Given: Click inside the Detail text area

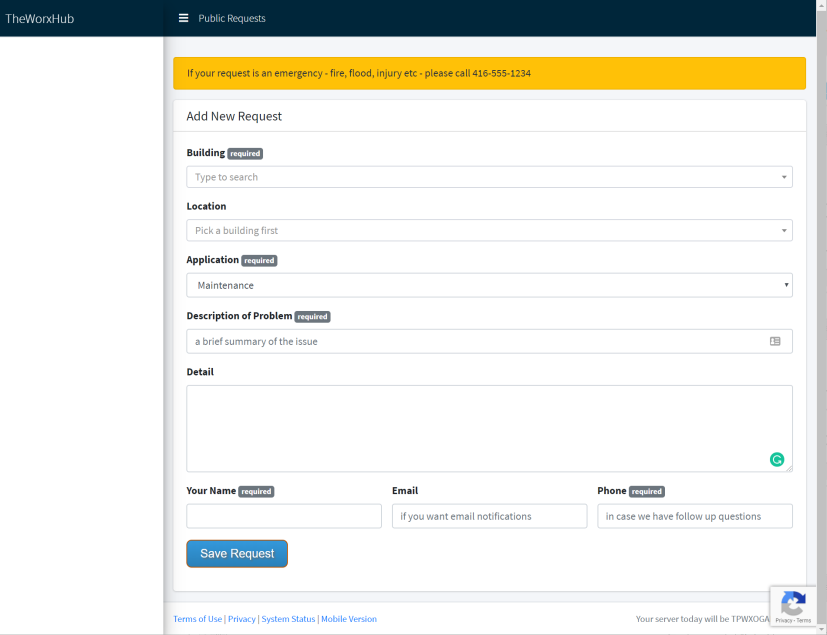Looking at the screenshot, I should pyautogui.click(x=489, y=428).
